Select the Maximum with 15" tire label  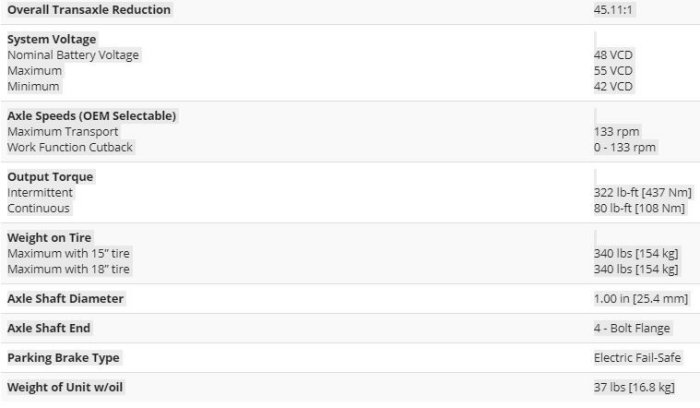pos(69,253)
